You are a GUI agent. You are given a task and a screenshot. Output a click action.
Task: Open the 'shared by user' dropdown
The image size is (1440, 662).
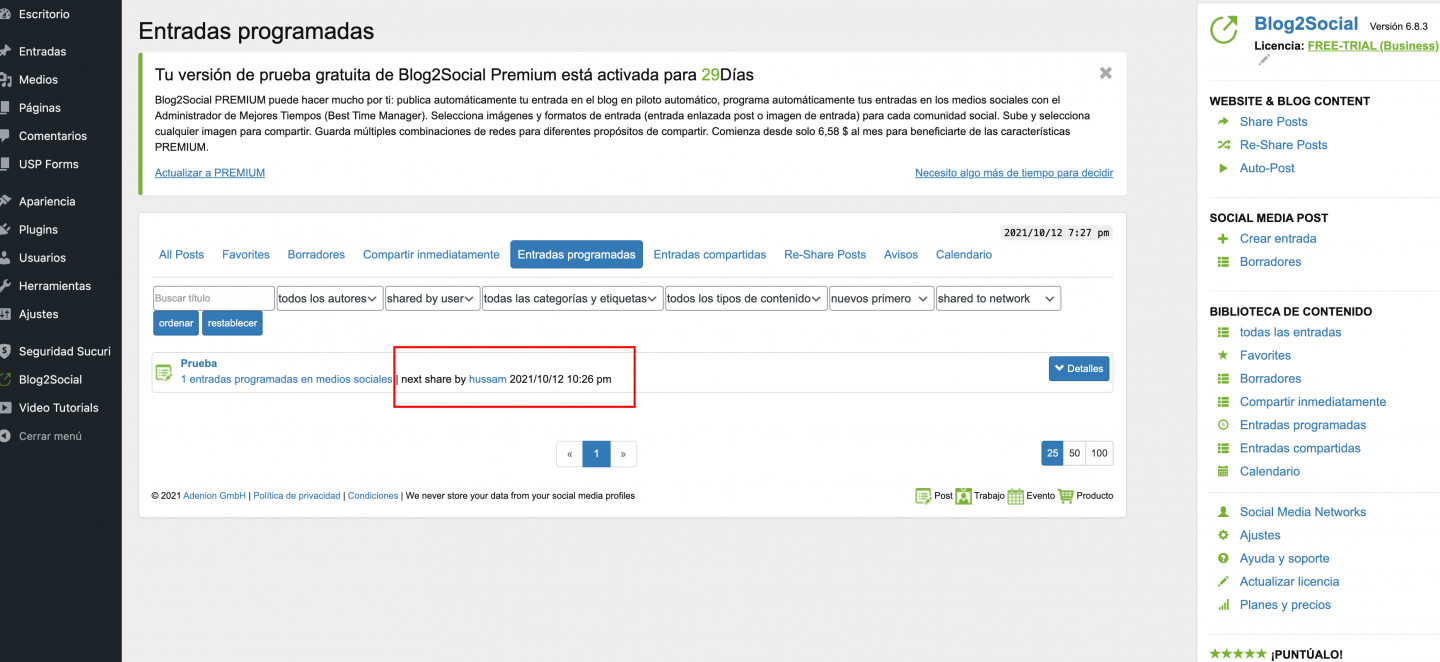coord(432,298)
